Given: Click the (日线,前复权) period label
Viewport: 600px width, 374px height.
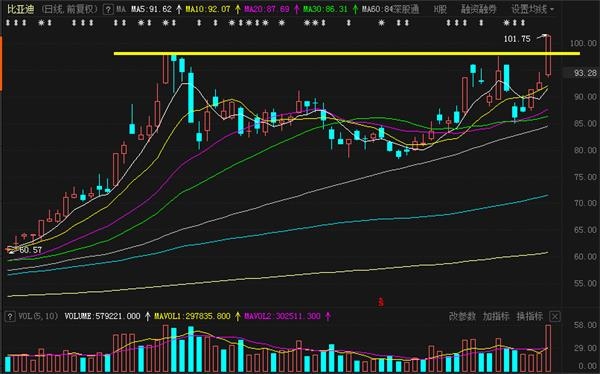Looking at the screenshot, I should (70, 9).
